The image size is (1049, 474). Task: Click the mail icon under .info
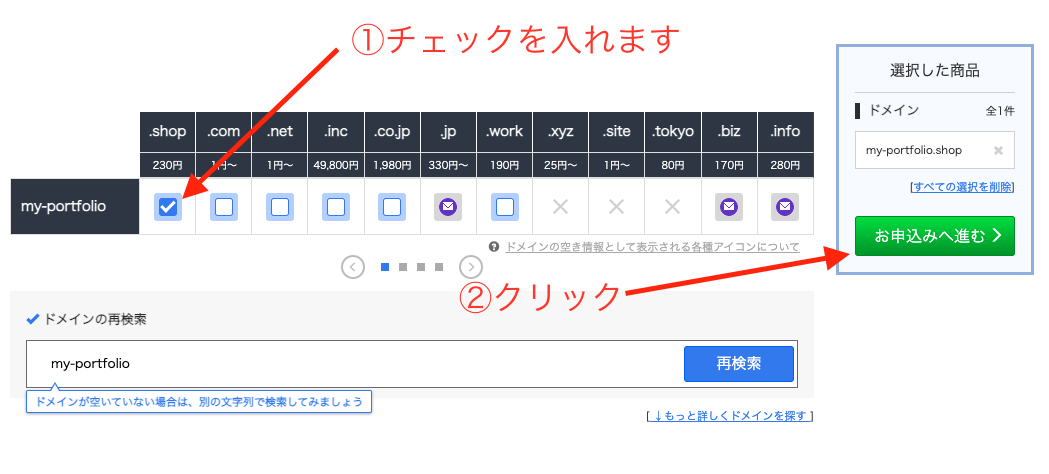point(785,207)
